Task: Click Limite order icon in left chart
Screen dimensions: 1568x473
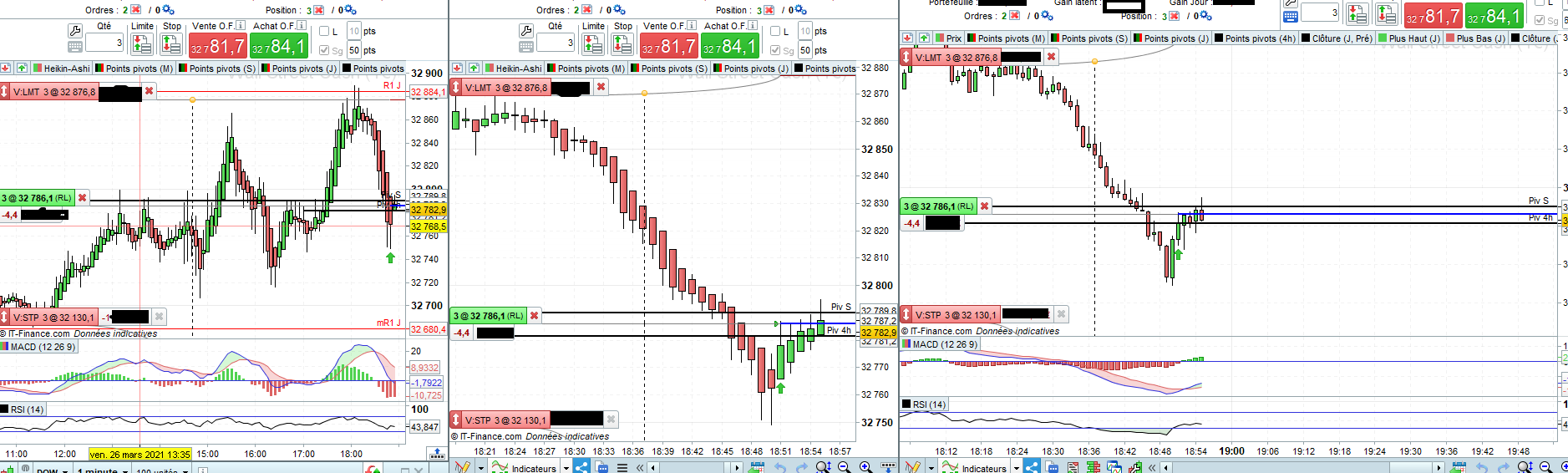Action: click(x=142, y=43)
